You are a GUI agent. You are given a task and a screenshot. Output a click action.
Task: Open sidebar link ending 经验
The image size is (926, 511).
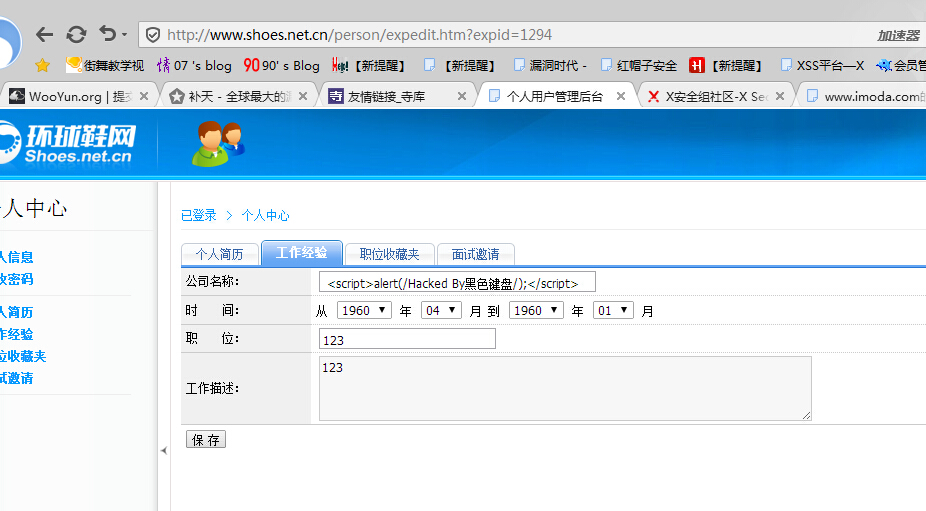coord(17,334)
